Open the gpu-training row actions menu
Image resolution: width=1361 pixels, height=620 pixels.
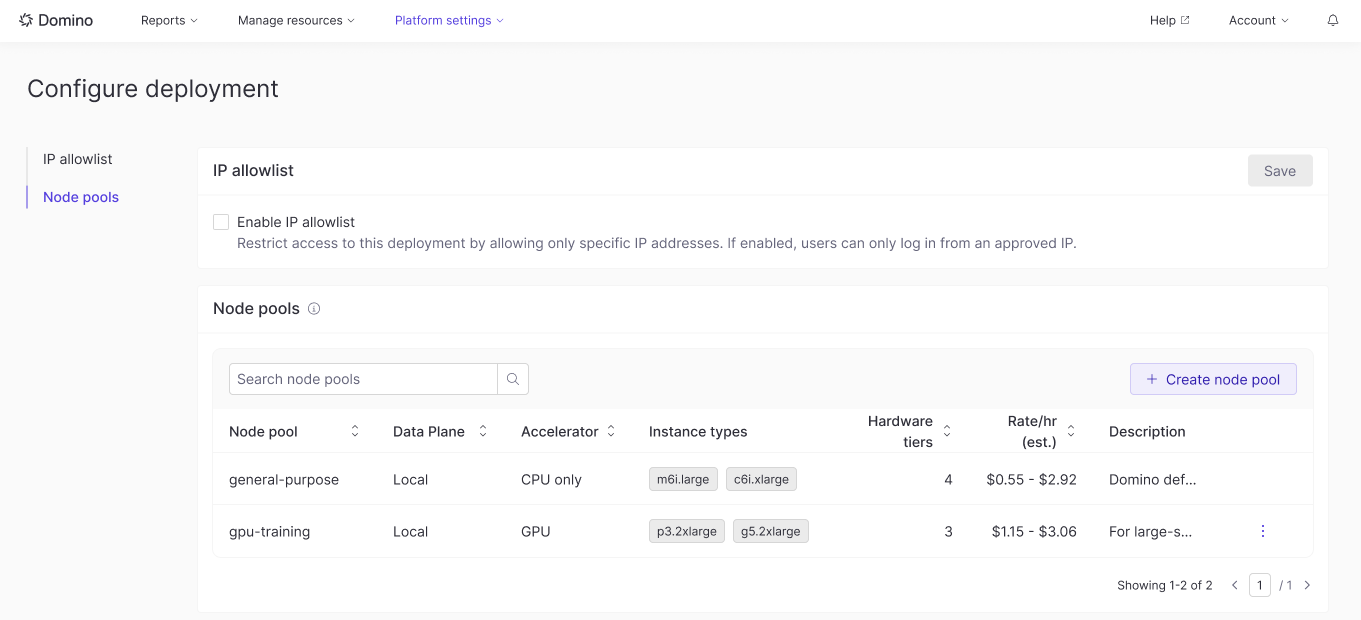(1263, 531)
